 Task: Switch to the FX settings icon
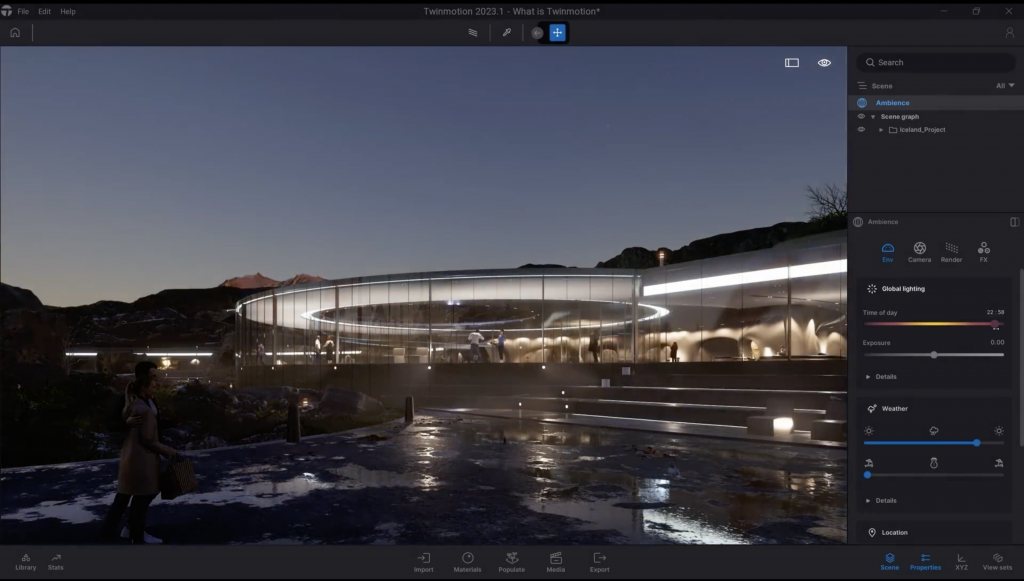click(983, 250)
